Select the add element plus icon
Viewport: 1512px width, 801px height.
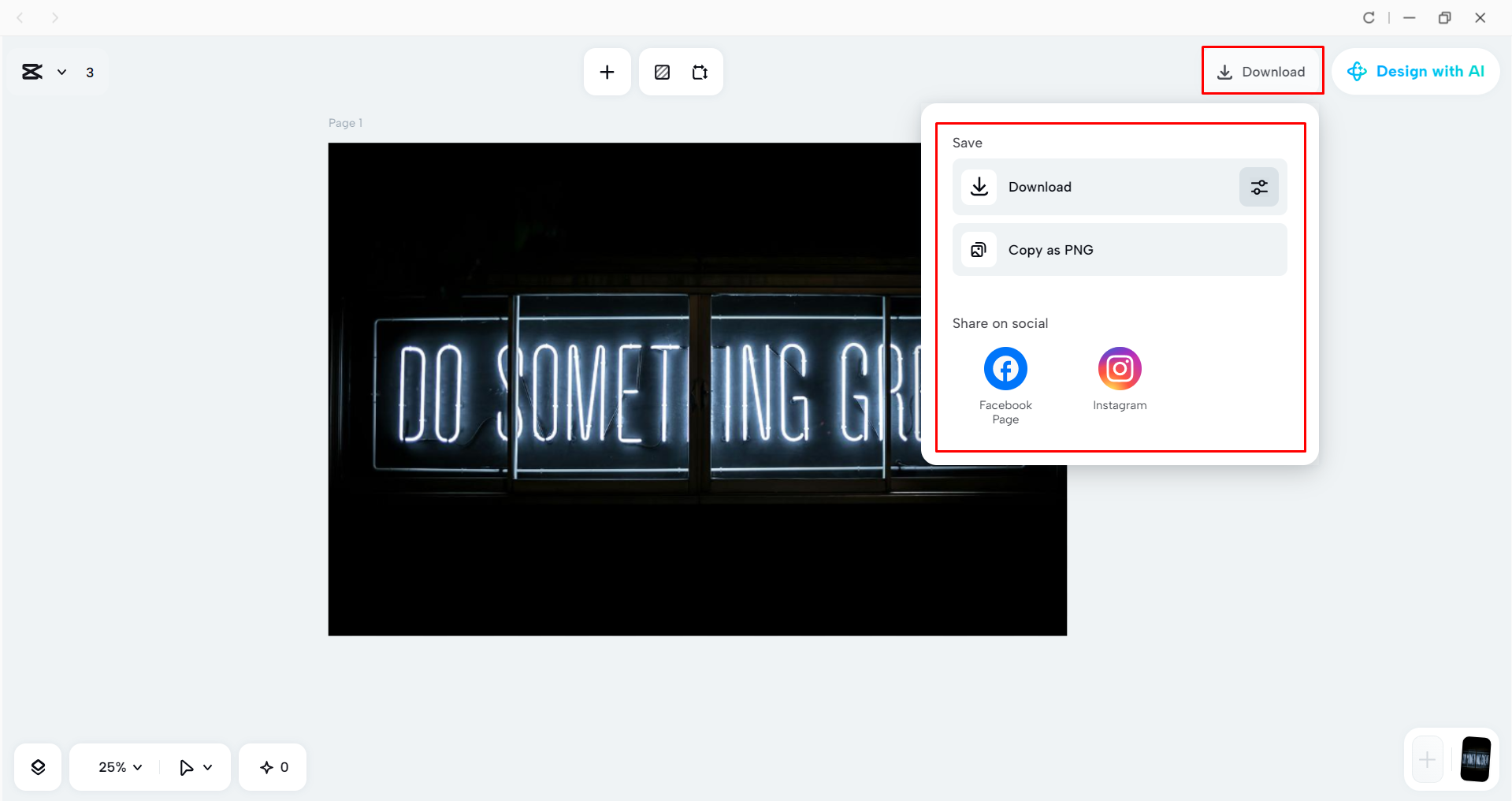tap(607, 72)
